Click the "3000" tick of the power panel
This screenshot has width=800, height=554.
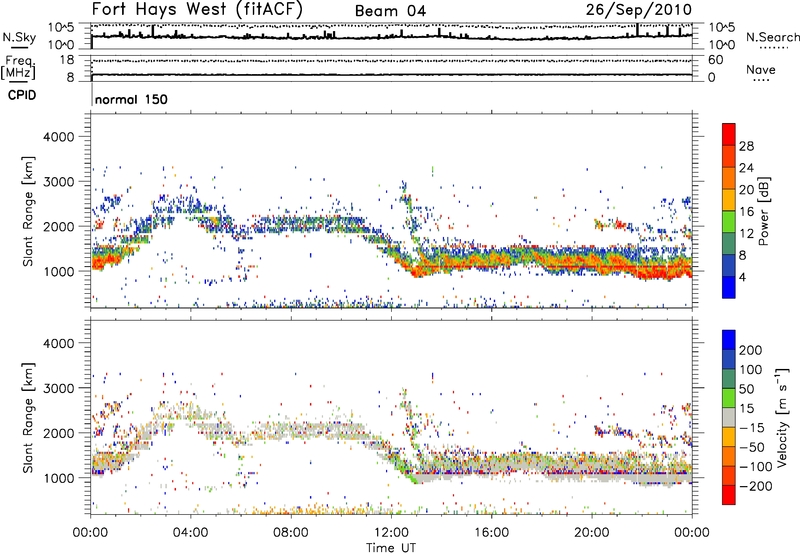(59, 182)
